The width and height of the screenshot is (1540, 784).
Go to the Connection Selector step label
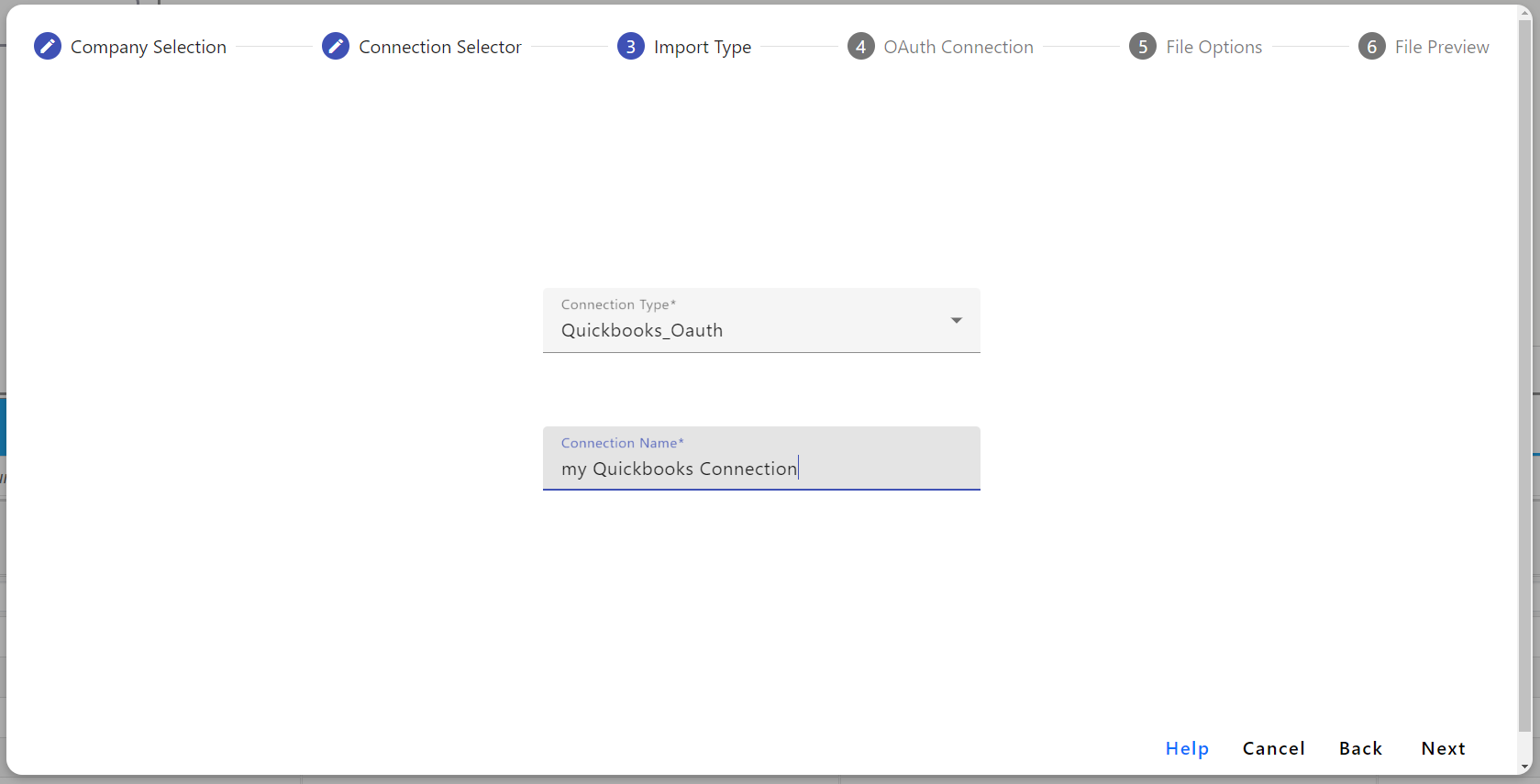(439, 47)
